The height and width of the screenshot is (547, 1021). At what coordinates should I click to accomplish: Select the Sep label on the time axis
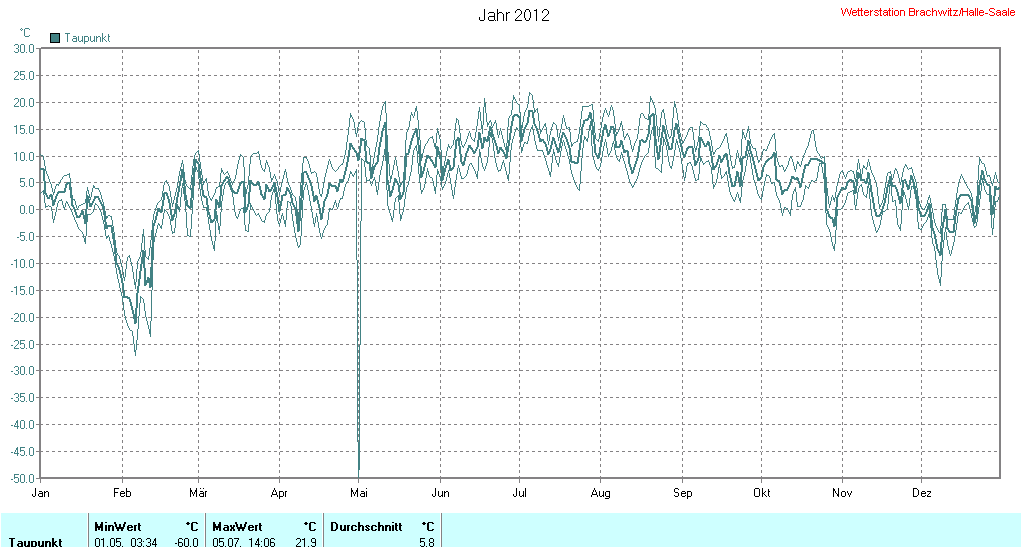682,493
